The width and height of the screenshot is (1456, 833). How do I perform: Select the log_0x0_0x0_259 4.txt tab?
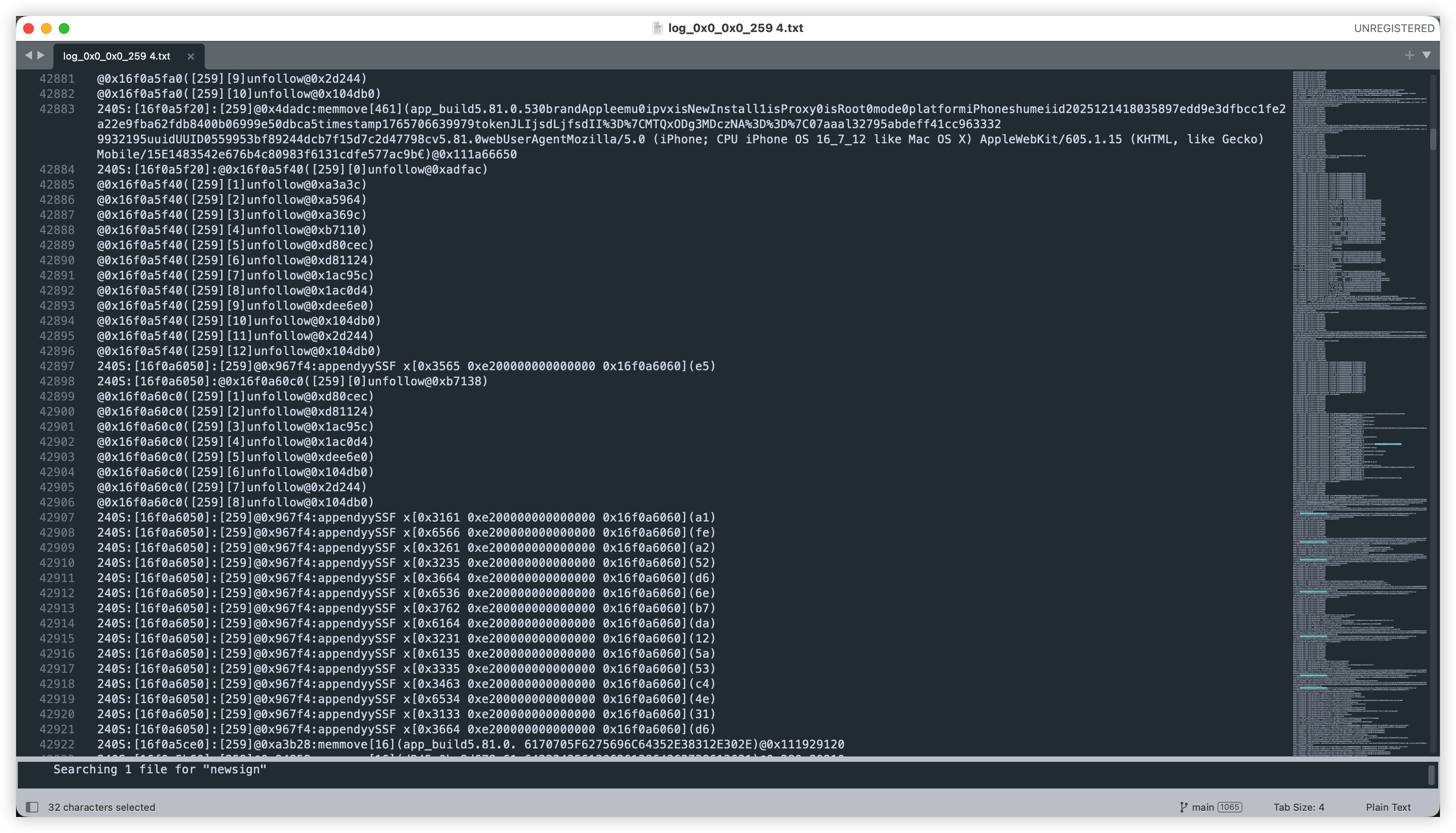pyautogui.click(x=117, y=56)
